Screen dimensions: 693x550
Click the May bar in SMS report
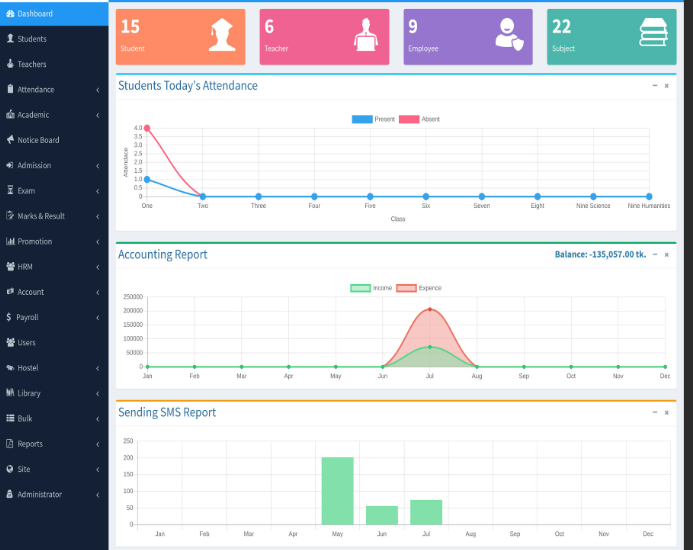pos(337,490)
